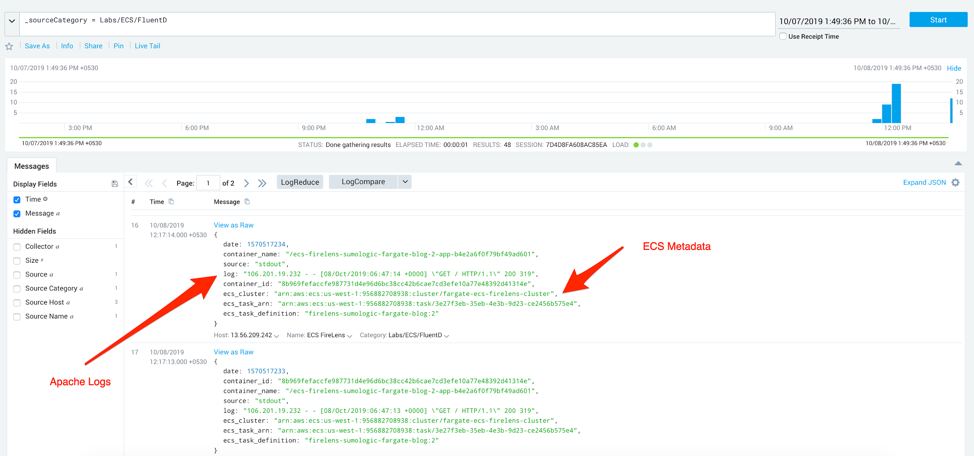Click the green LOAD indicator dot
This screenshot has height=456, width=974.
tap(635, 145)
